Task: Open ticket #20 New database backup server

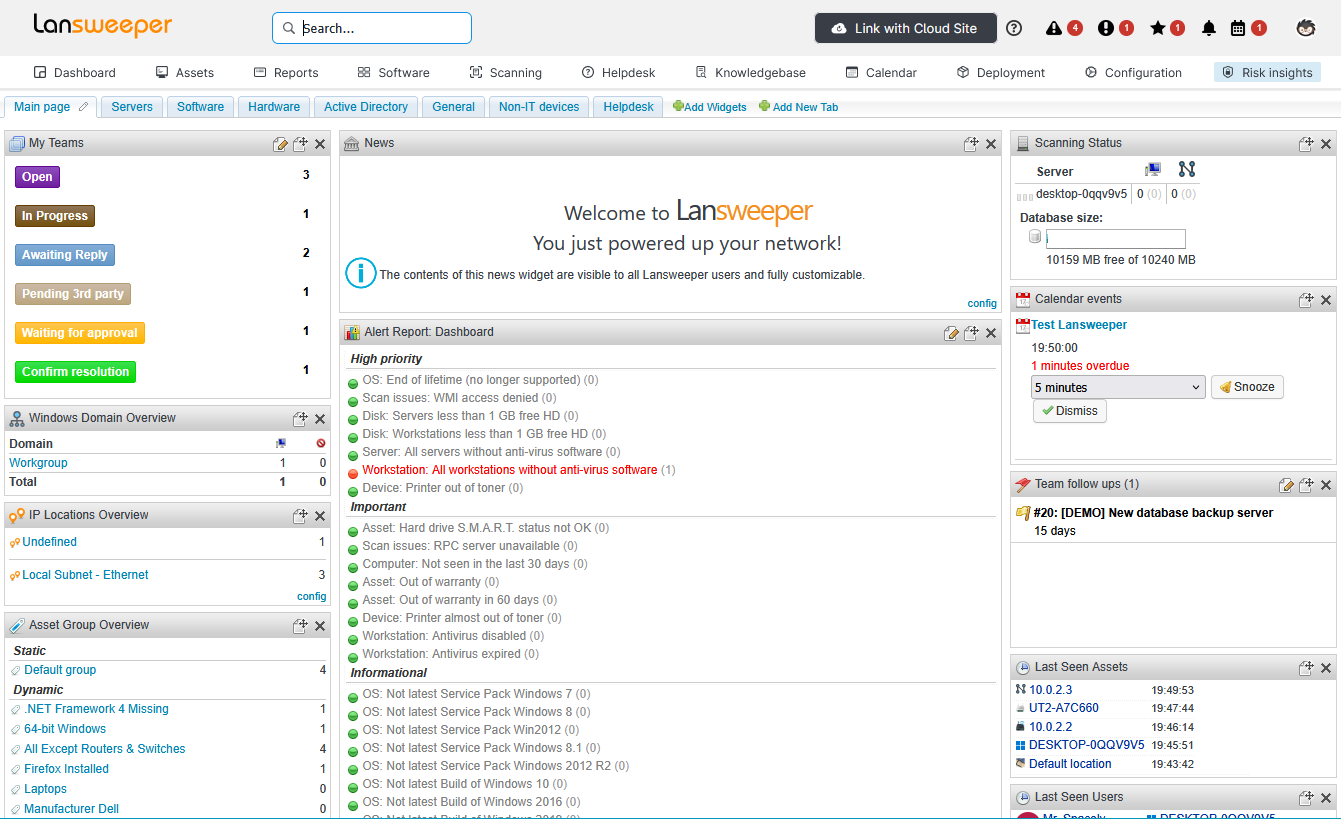Action: pos(1153,513)
